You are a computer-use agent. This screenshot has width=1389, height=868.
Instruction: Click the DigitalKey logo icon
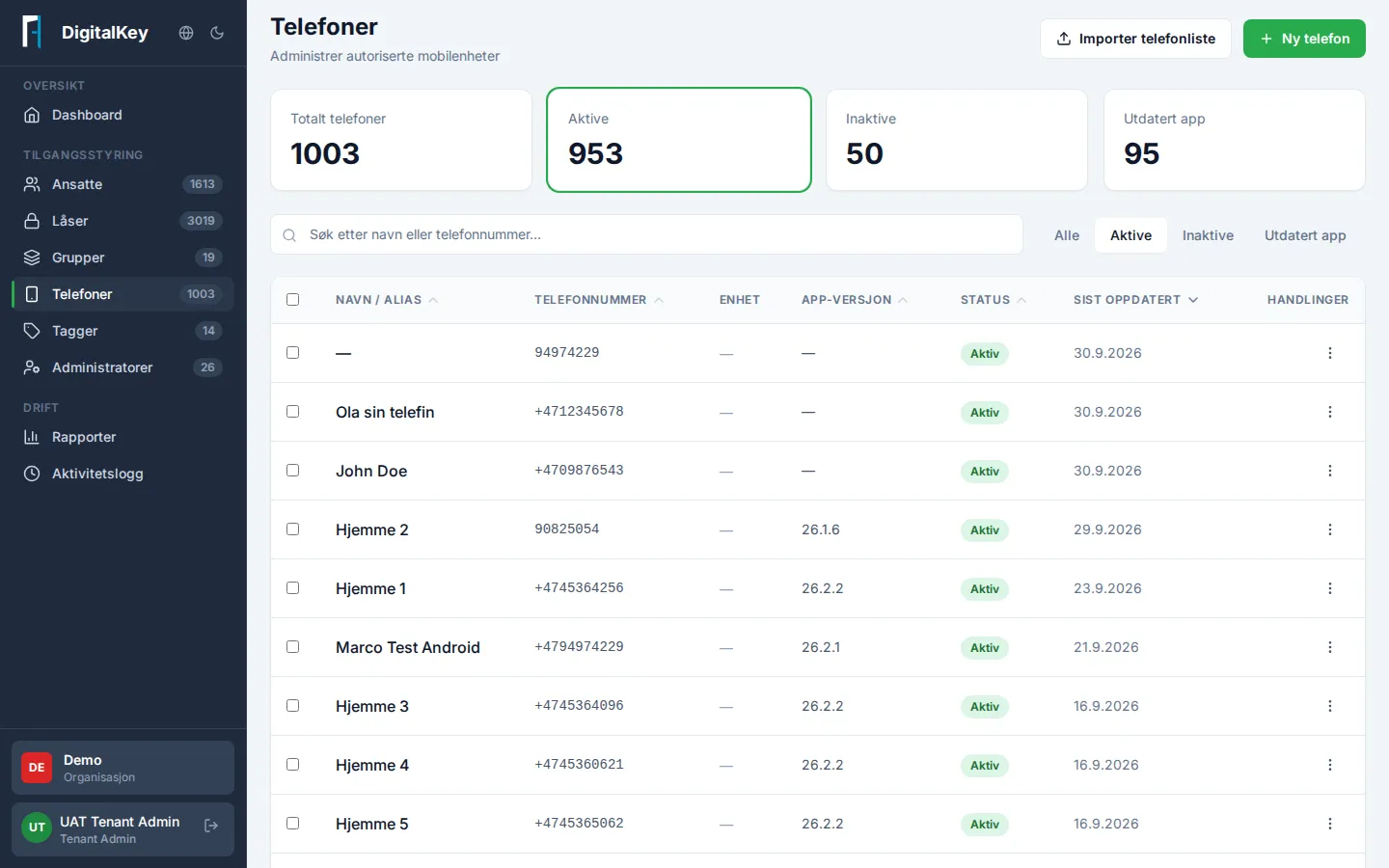(x=32, y=32)
